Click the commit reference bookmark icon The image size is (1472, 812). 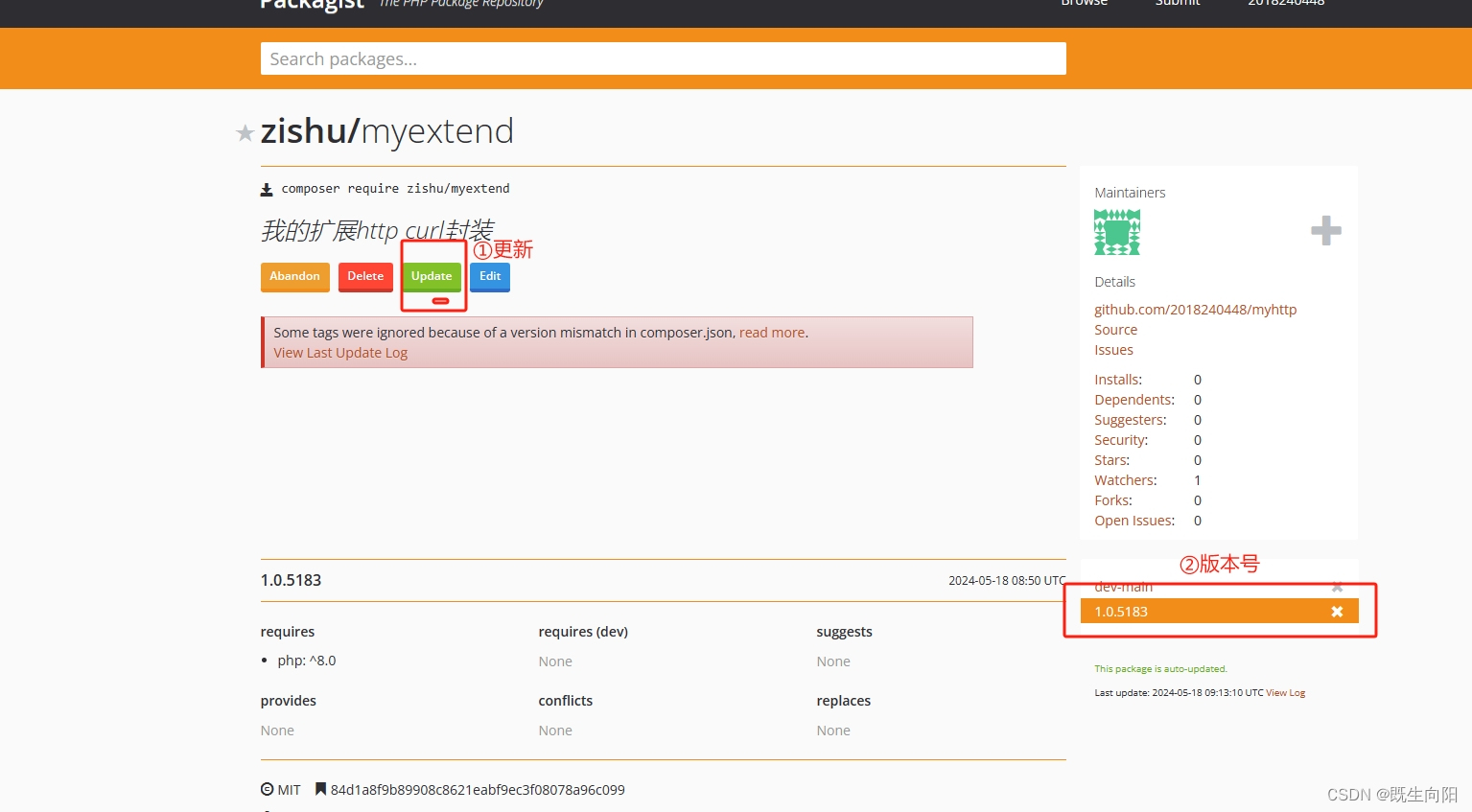click(320, 789)
